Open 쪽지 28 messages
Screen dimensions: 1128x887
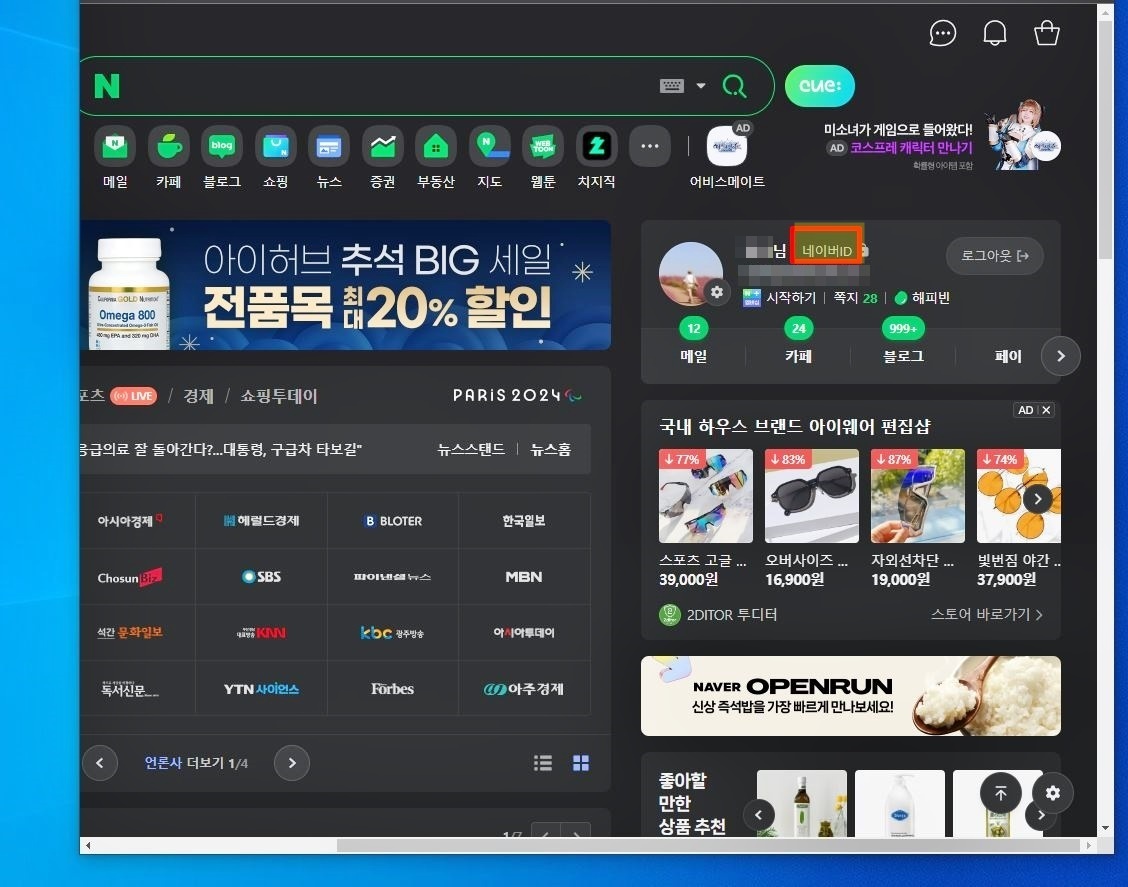tap(855, 298)
